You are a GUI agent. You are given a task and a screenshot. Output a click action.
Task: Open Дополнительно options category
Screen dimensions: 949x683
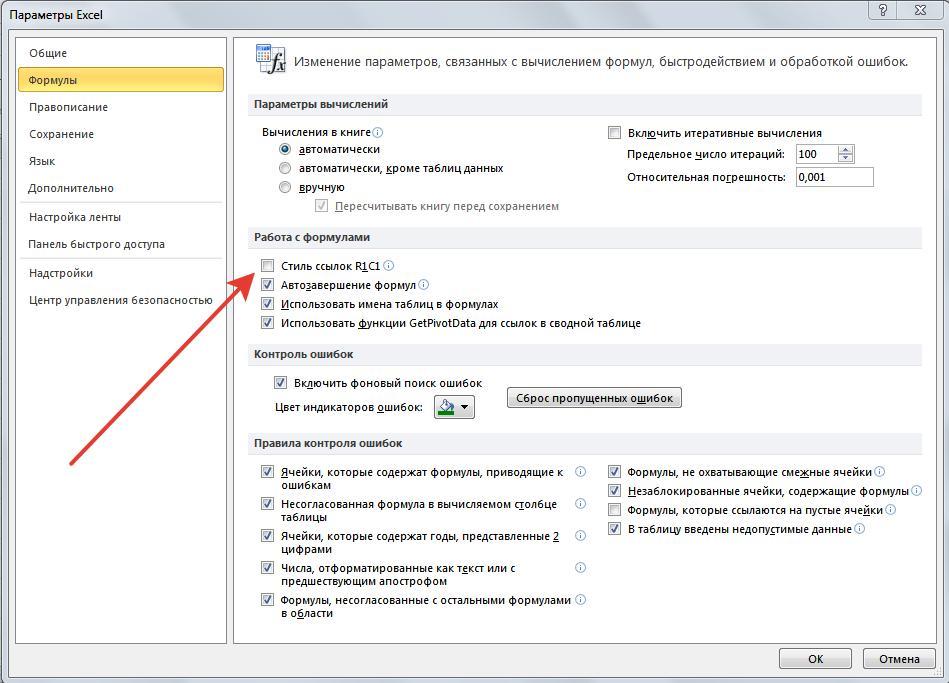pos(121,188)
